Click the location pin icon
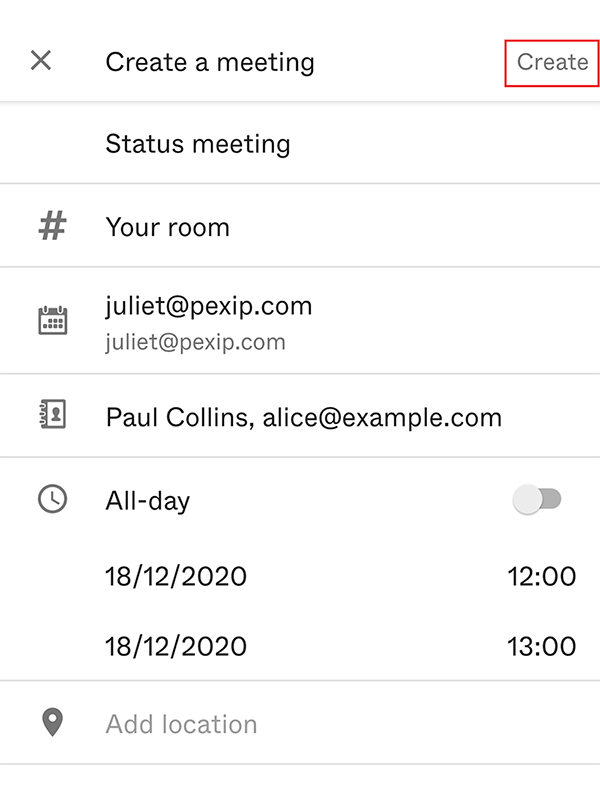The width and height of the screenshot is (600, 794). (x=52, y=723)
